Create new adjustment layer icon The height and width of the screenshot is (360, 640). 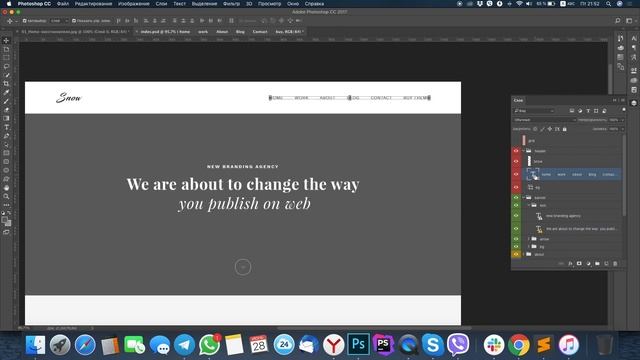tap(588, 264)
